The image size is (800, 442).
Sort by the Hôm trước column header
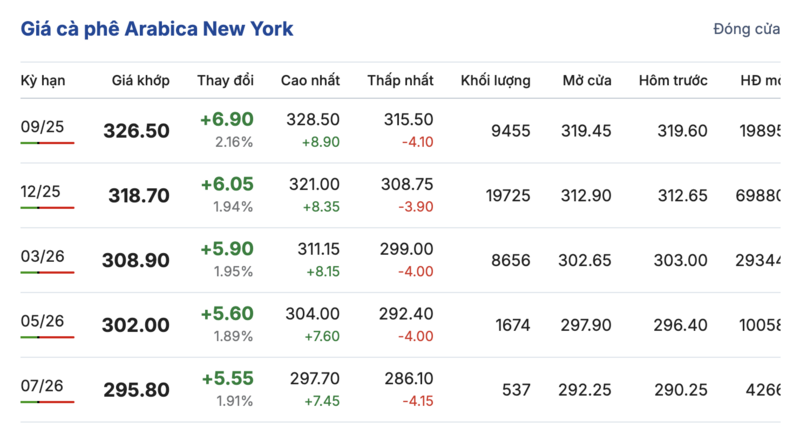click(673, 80)
